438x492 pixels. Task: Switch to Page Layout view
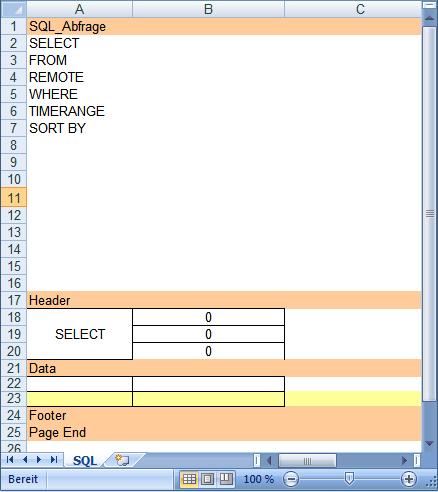(x=207, y=479)
